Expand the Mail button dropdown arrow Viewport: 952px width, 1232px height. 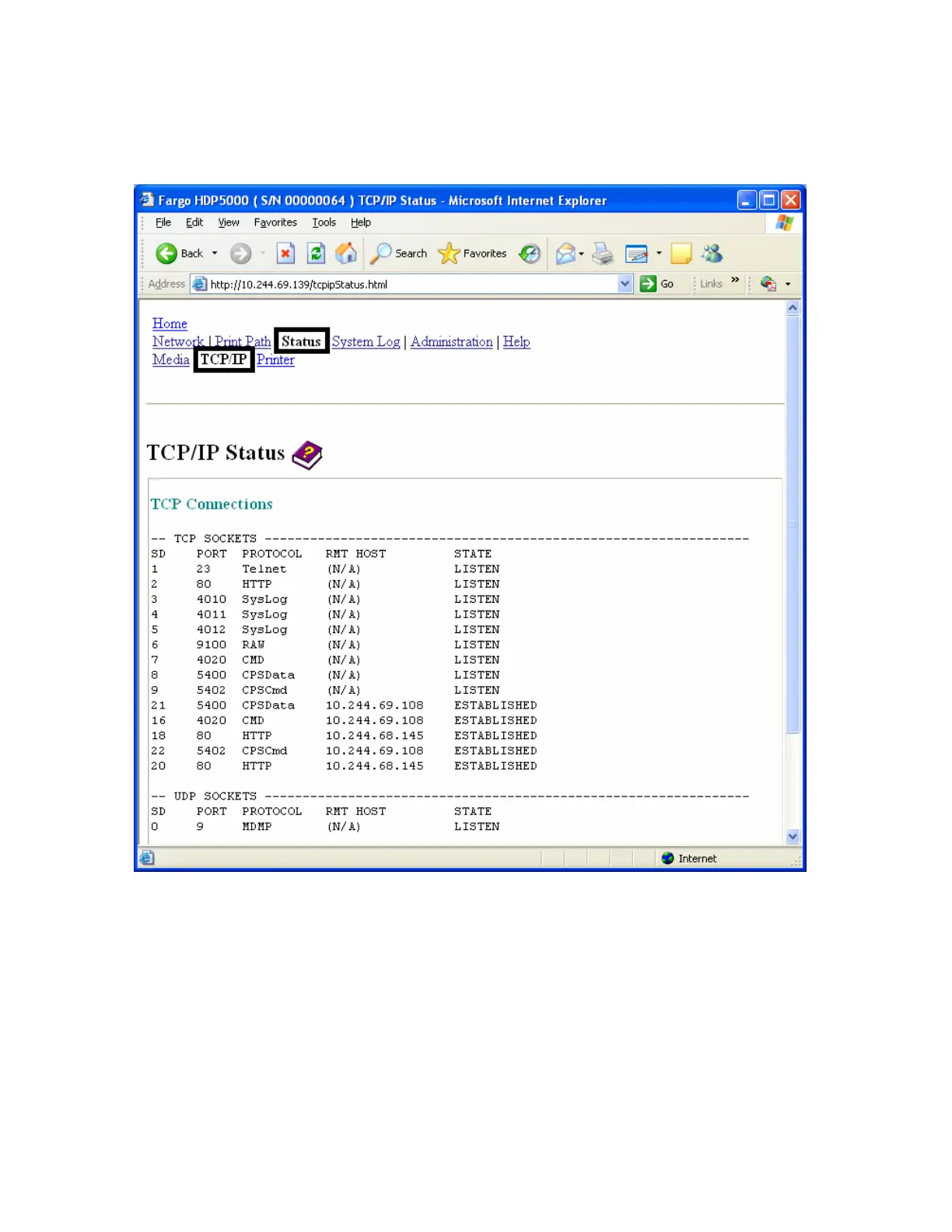[581, 254]
